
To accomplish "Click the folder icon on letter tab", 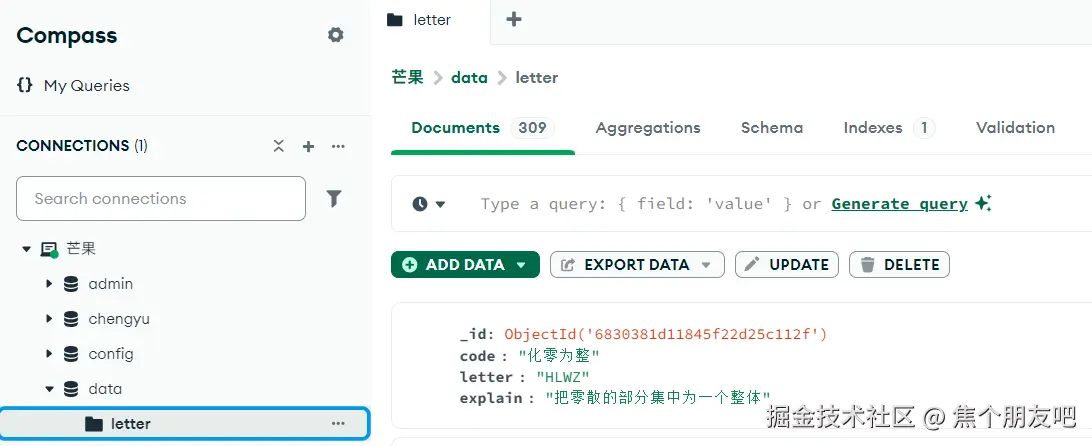I will (395, 20).
